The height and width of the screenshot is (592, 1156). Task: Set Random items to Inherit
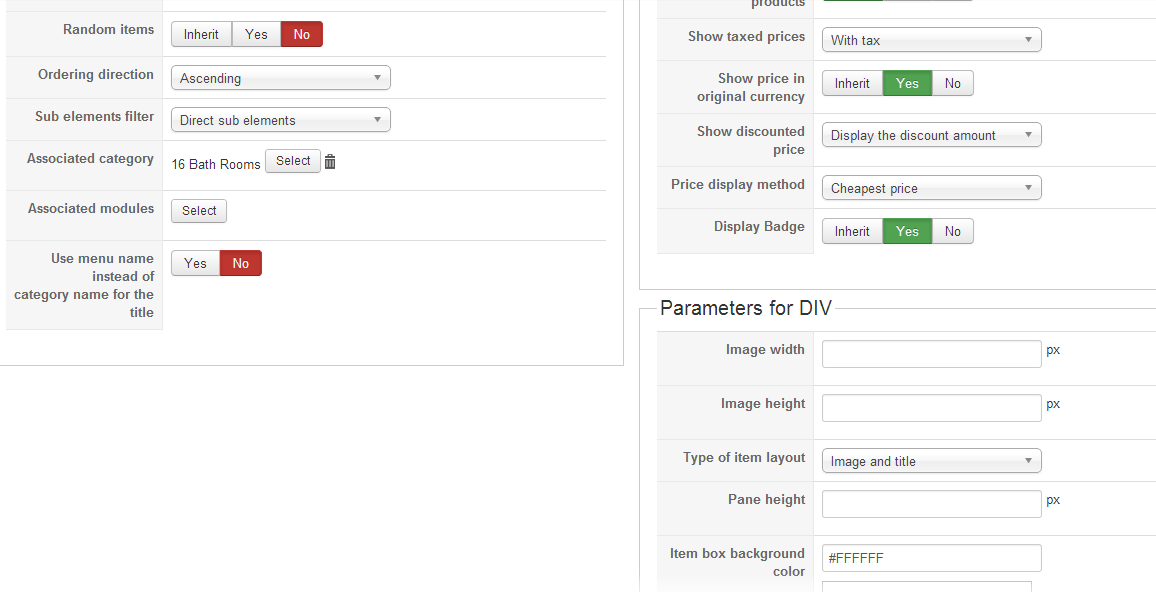[201, 34]
